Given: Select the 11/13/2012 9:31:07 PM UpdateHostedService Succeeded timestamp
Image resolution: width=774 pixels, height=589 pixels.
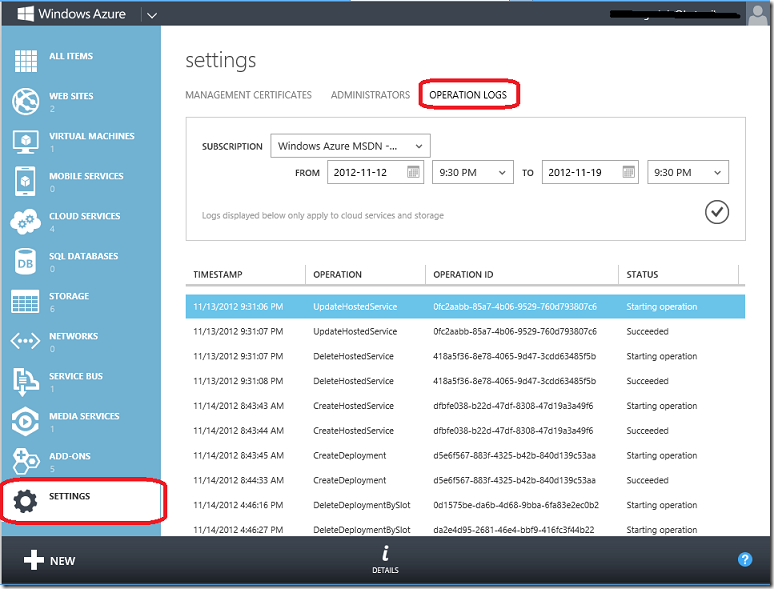Looking at the screenshot, I should (238, 331).
